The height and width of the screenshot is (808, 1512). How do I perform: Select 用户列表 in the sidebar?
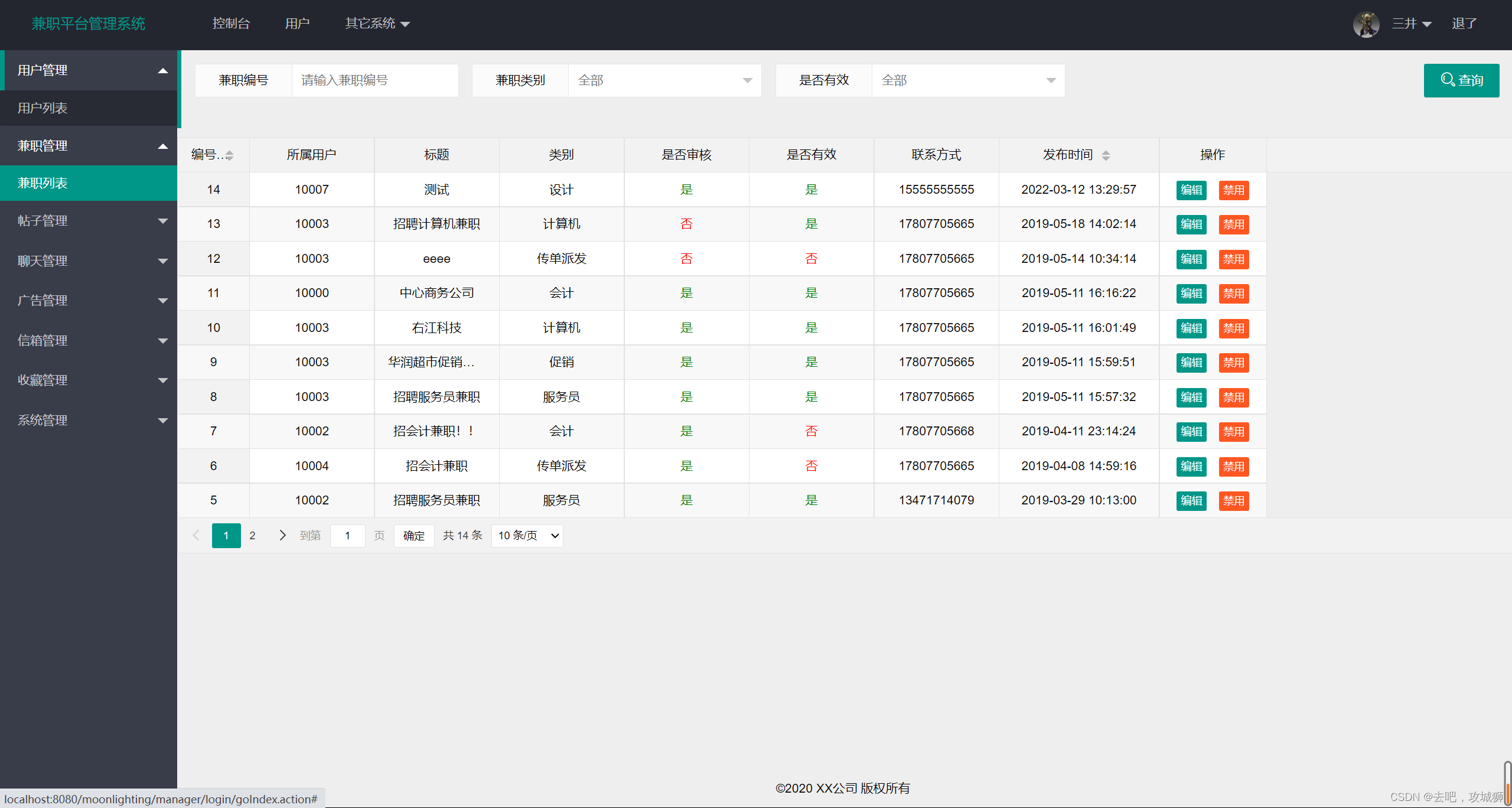click(x=43, y=108)
